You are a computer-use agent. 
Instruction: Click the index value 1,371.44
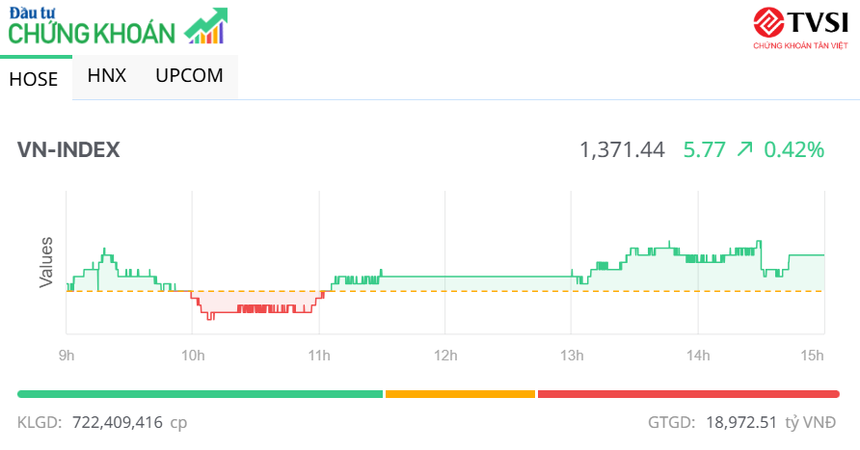(x=622, y=150)
